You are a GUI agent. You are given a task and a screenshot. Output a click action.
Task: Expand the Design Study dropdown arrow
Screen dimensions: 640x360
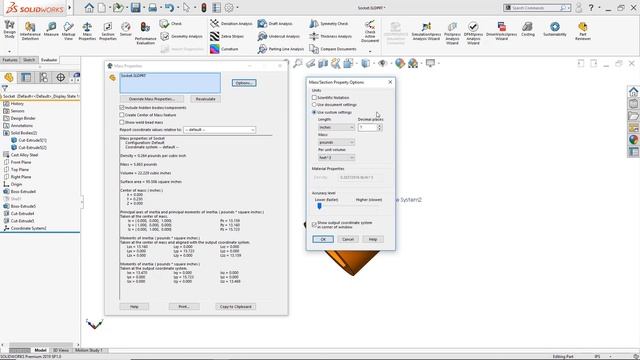[9, 52]
